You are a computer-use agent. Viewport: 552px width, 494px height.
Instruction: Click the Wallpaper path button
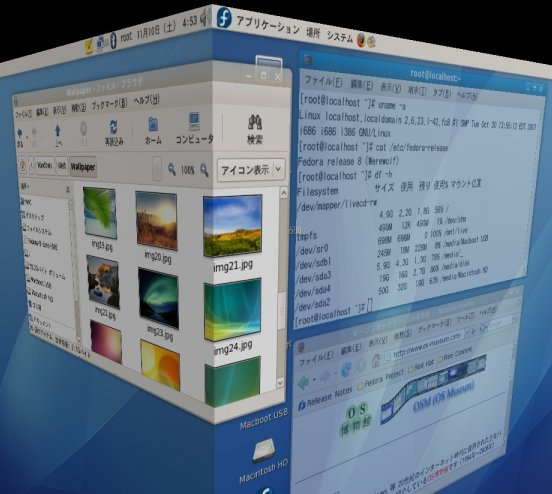pos(83,167)
